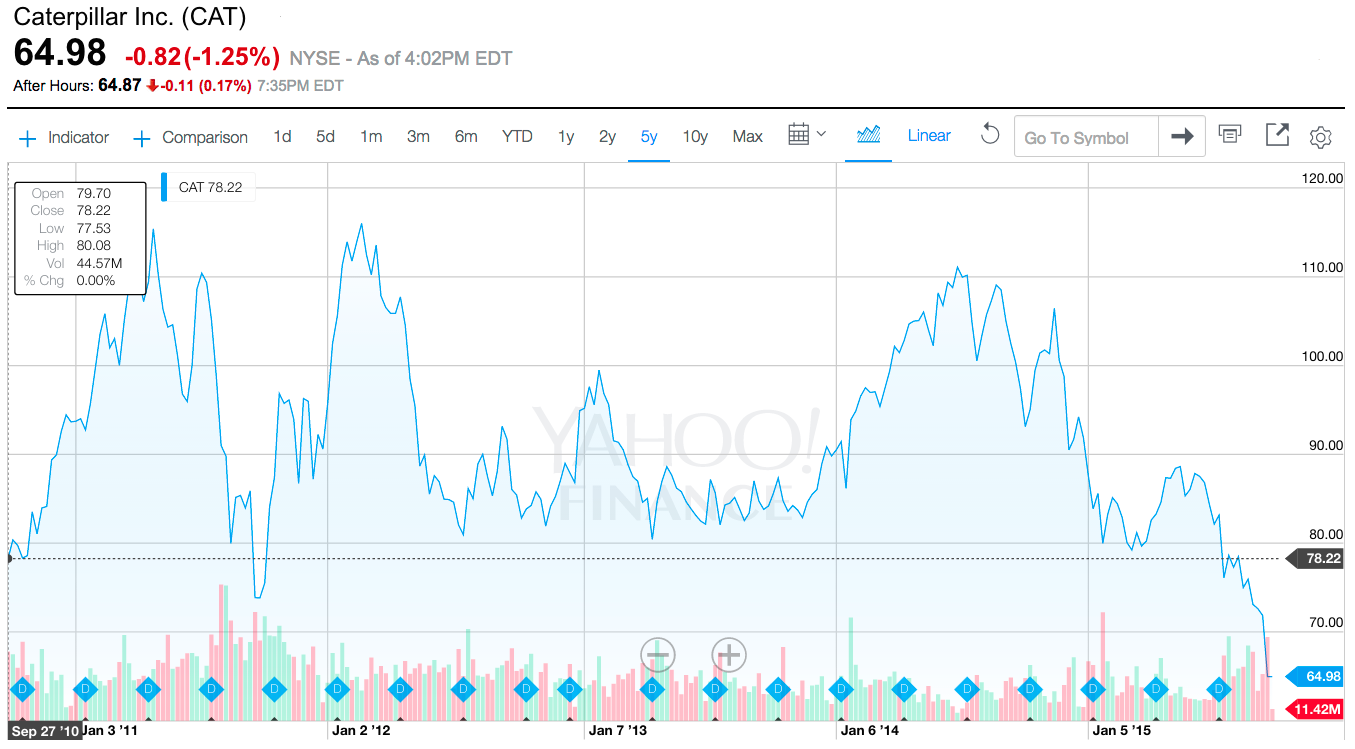Viewport: 1355px width, 749px height.
Task: Click the plus icon beside Comparison
Action: coord(142,138)
